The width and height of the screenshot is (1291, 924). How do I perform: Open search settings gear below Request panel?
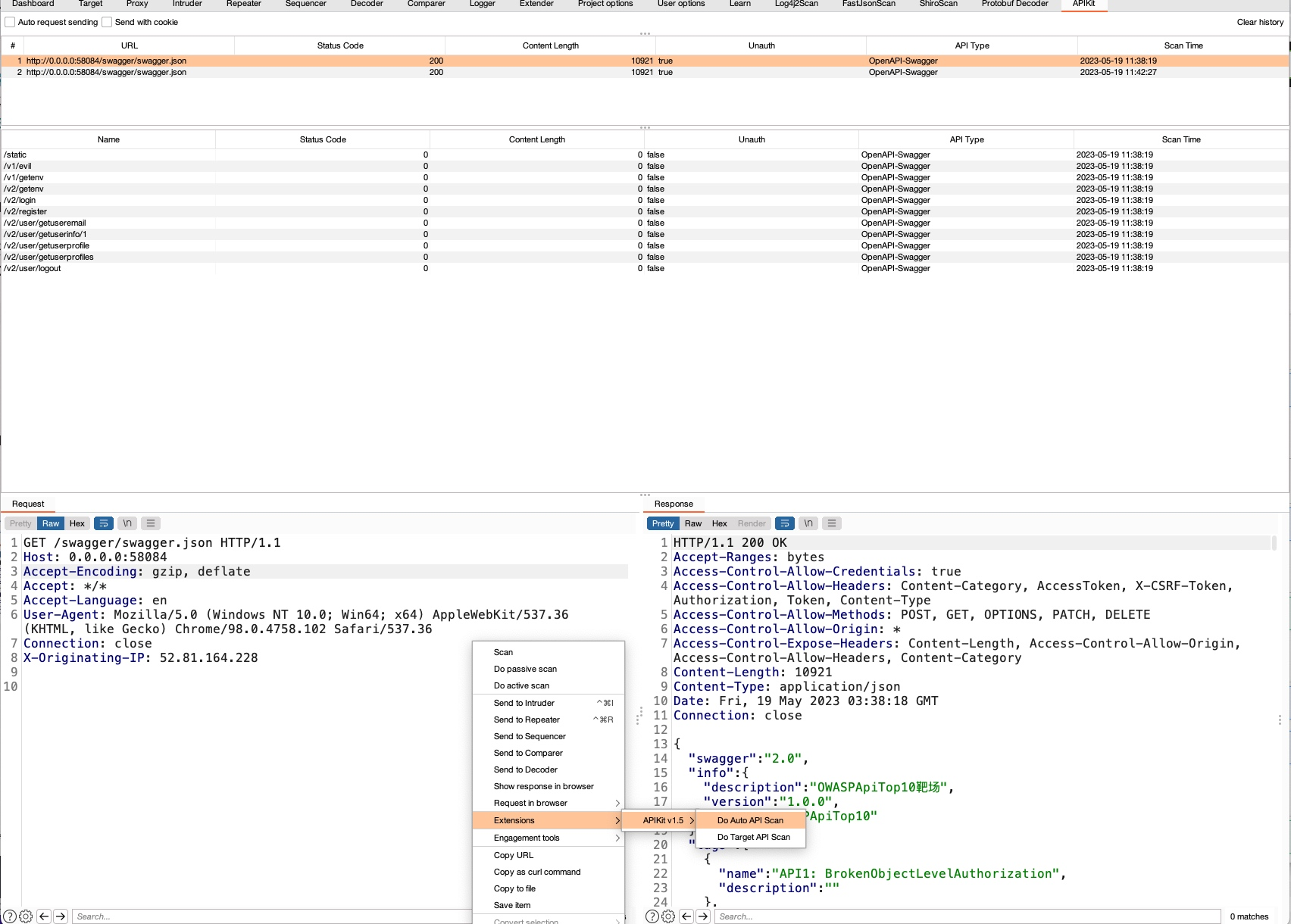click(26, 916)
